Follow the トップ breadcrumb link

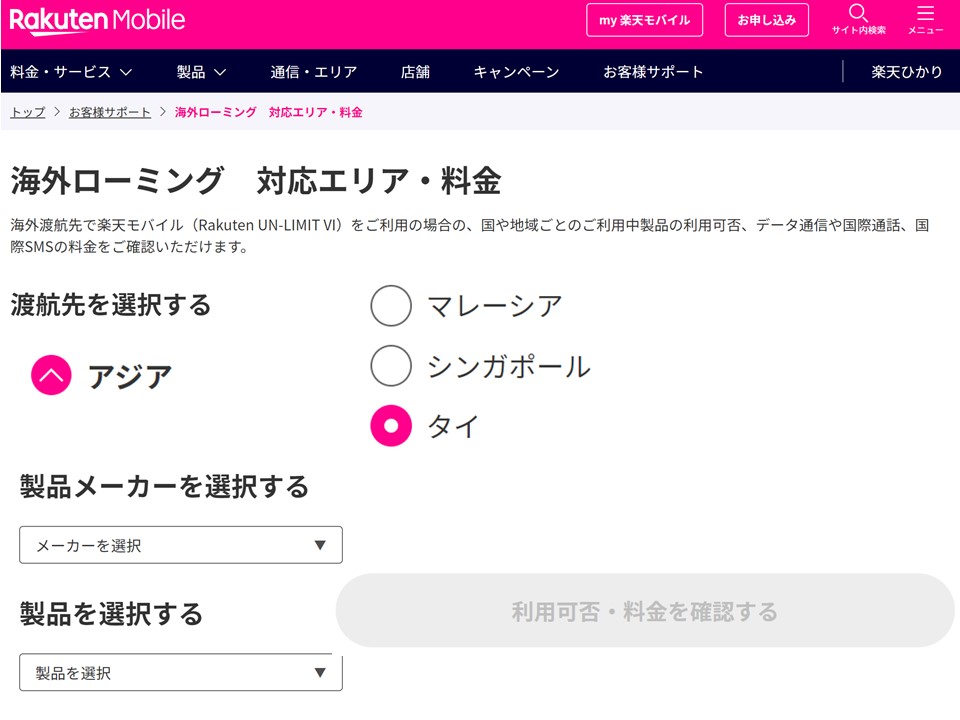click(x=28, y=112)
